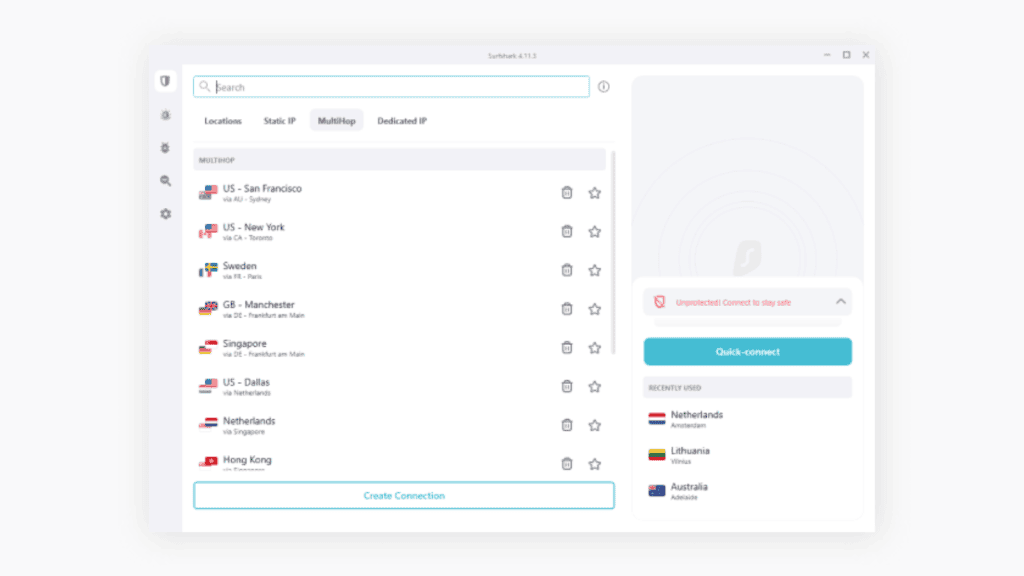
Task: Open the Dedicated IP tab
Action: point(401,120)
